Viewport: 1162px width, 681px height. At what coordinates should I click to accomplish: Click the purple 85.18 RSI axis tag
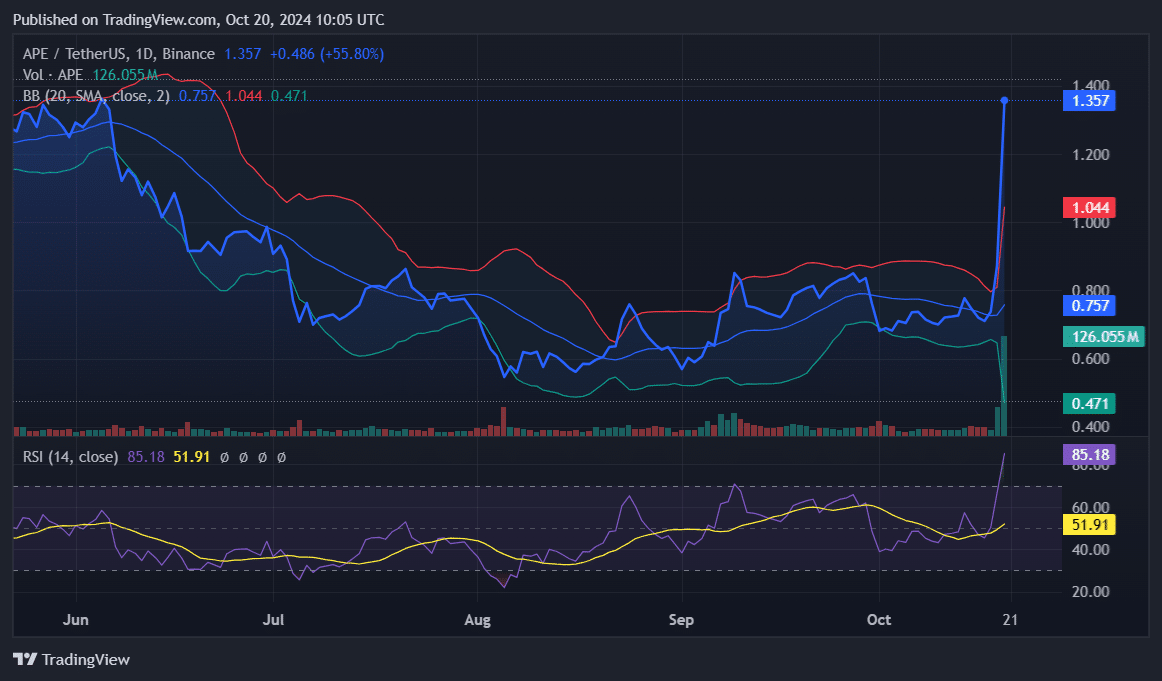click(x=1092, y=455)
